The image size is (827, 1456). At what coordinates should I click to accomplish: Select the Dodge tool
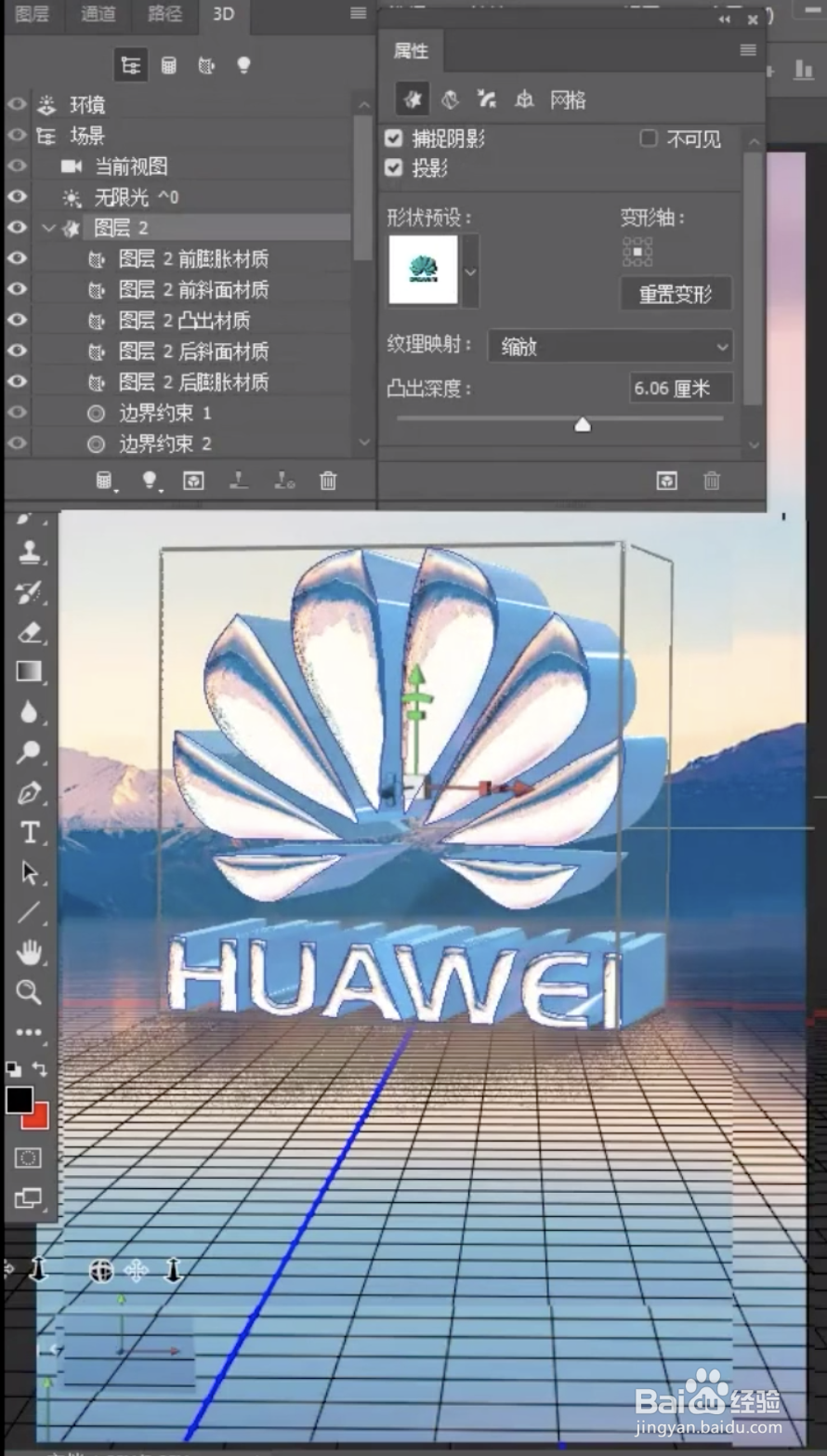click(x=30, y=752)
